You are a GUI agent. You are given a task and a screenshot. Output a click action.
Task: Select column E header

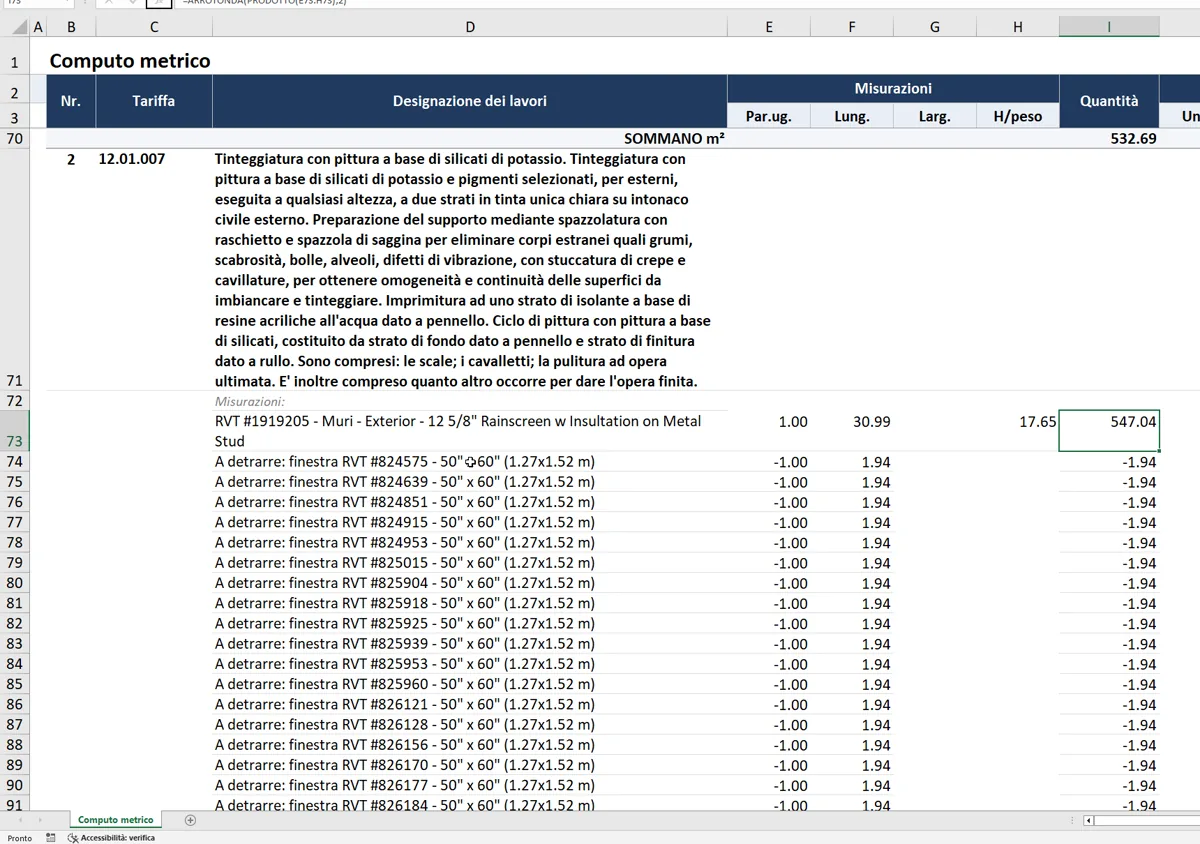[x=769, y=27]
